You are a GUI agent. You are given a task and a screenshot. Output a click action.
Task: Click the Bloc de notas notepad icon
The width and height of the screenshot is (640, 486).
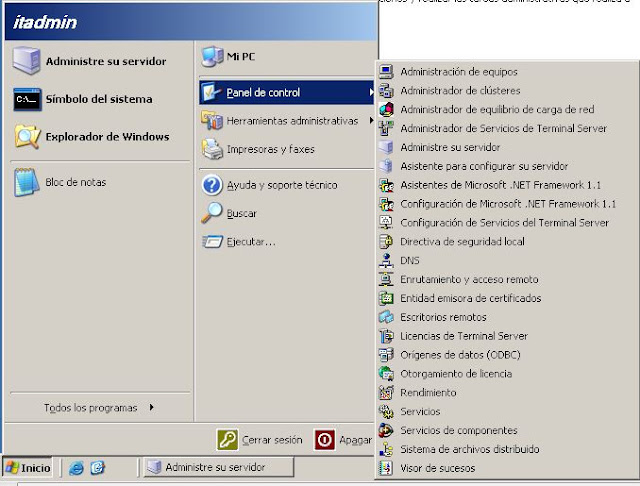point(27,182)
